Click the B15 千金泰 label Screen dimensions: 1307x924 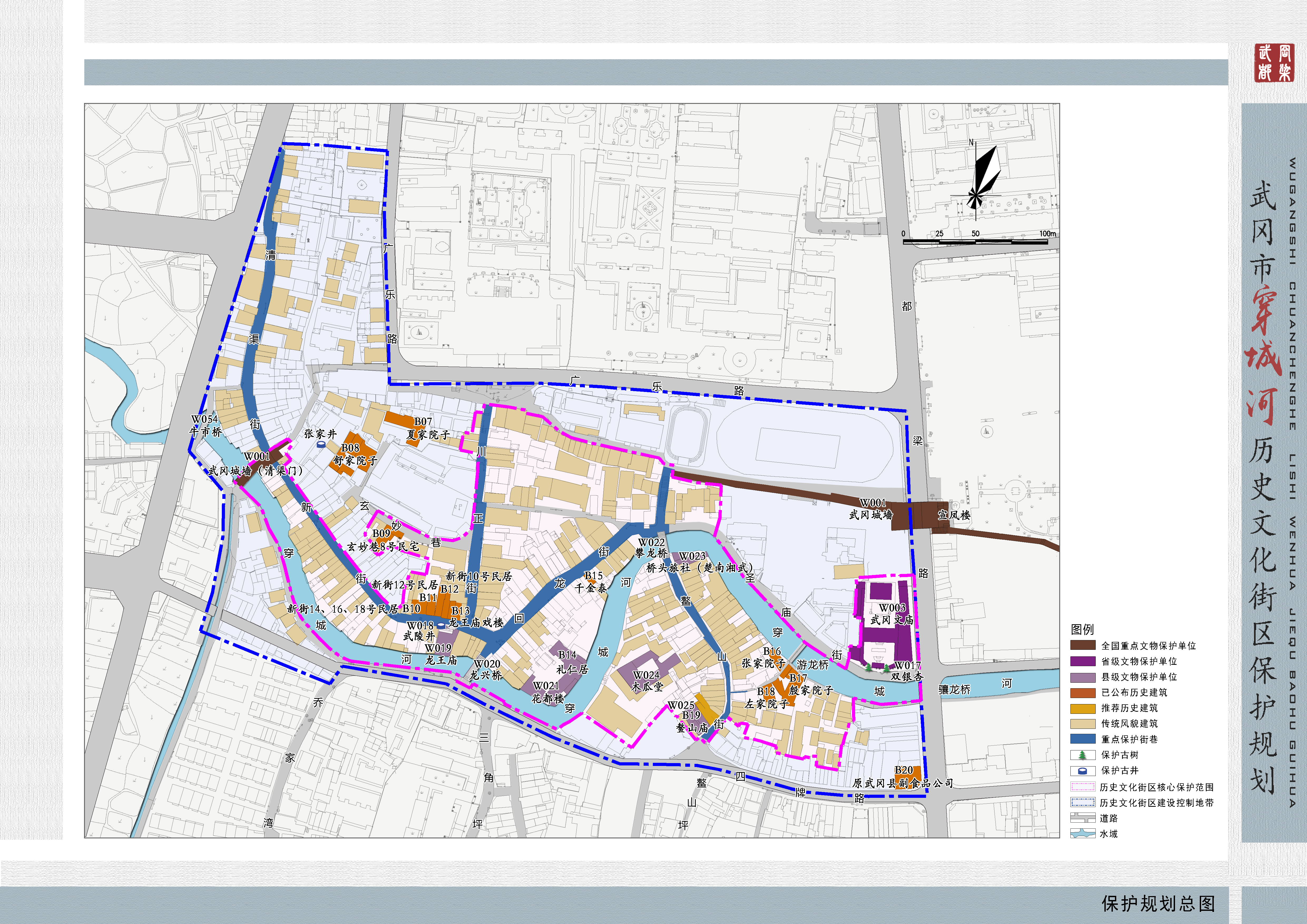click(591, 582)
